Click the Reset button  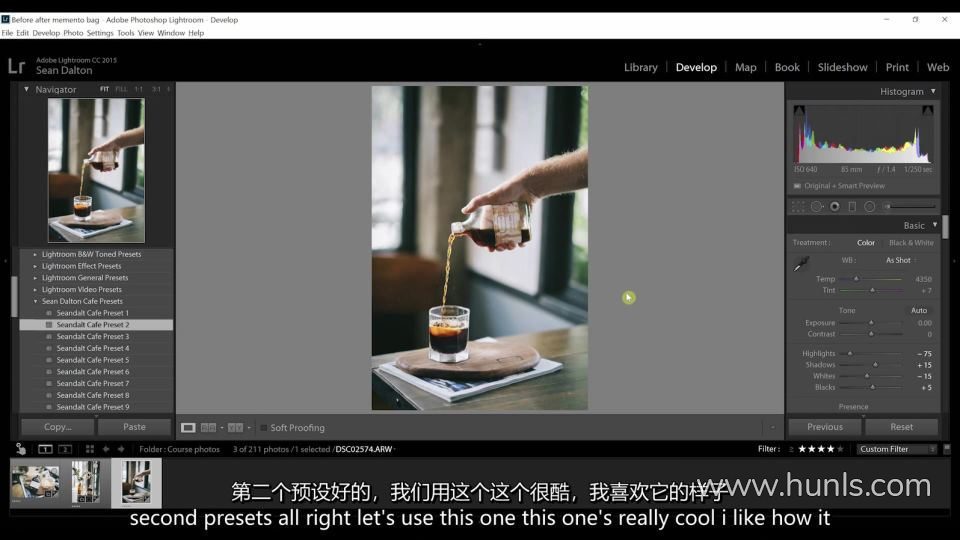pos(901,427)
